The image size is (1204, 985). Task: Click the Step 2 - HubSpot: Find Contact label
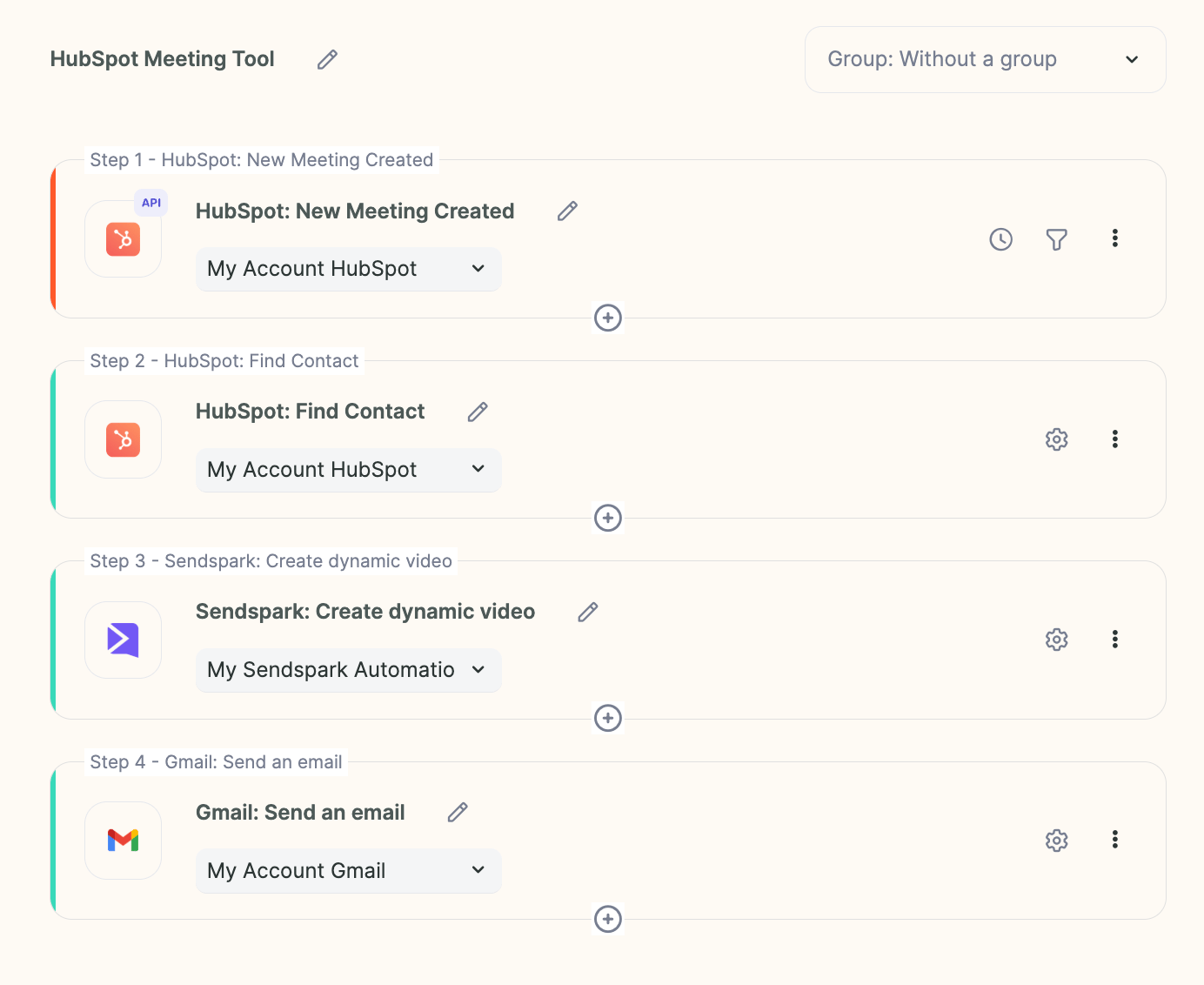pyautogui.click(x=224, y=361)
